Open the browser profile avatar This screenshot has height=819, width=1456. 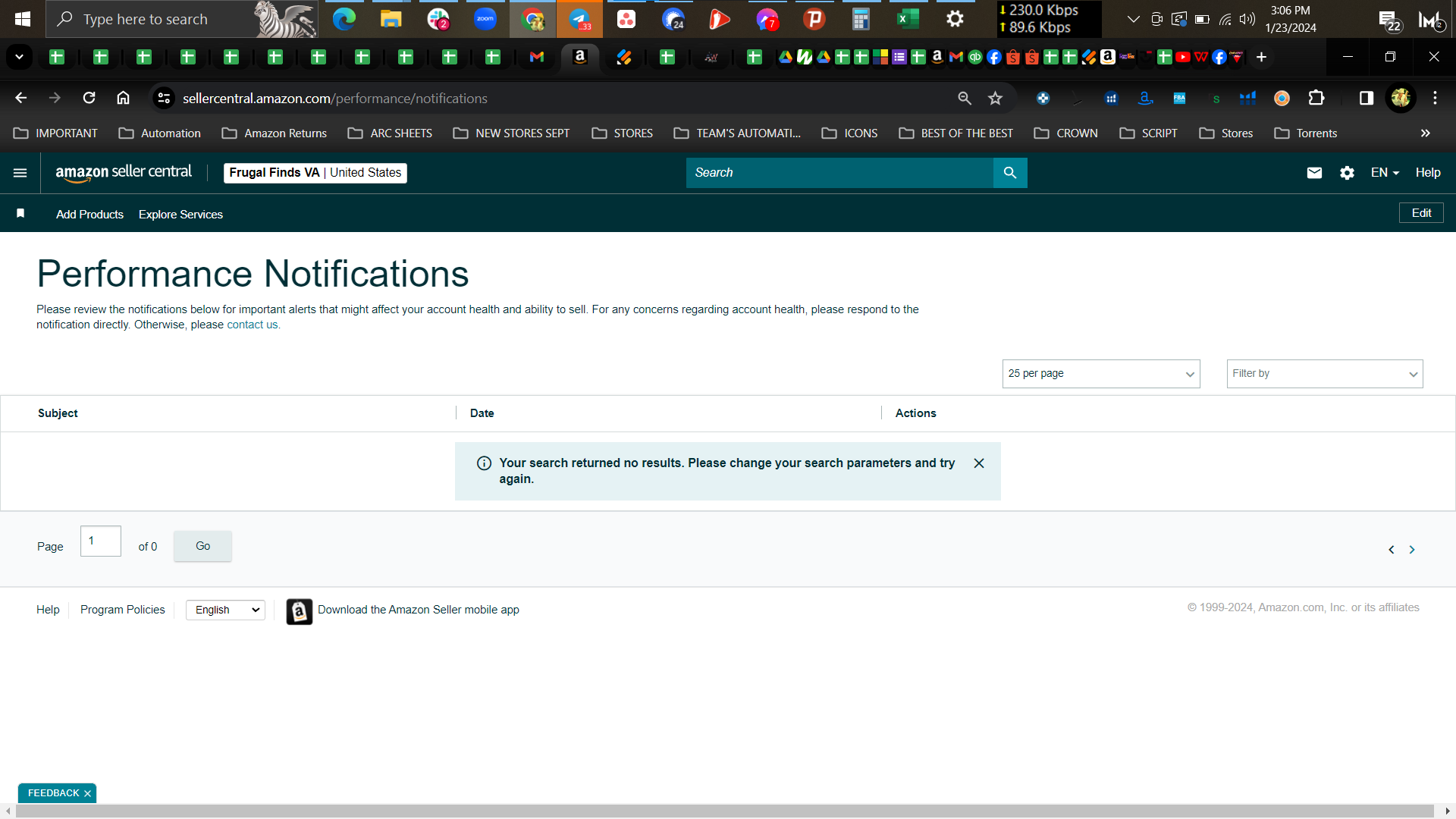1401,98
